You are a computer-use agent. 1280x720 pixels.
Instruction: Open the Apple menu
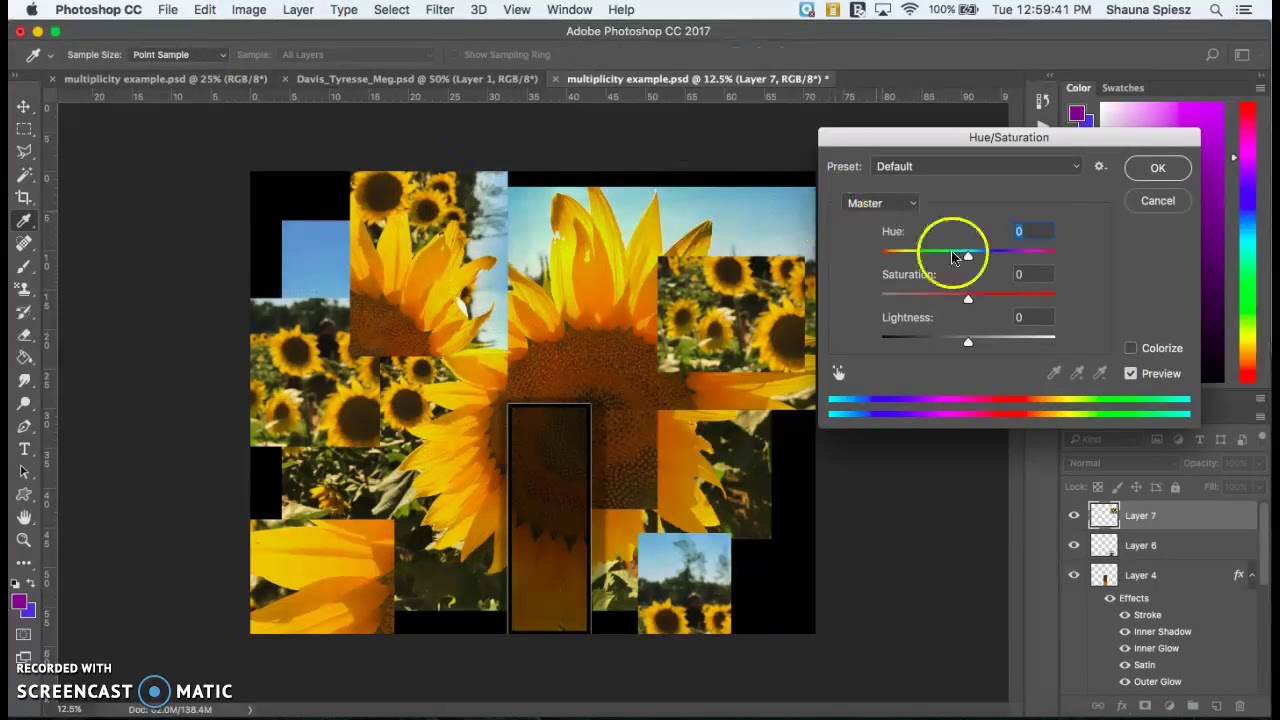tap(31, 10)
